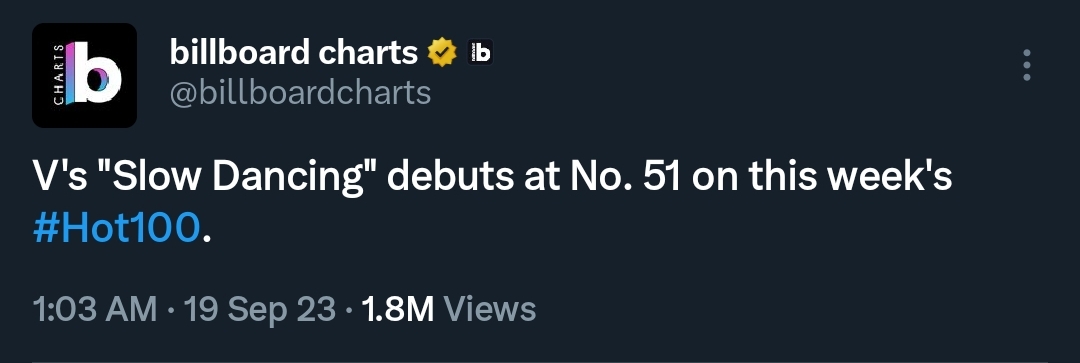Open the billboard charts profile avatar
Viewport: 1080px width, 363px height.
click(84, 75)
